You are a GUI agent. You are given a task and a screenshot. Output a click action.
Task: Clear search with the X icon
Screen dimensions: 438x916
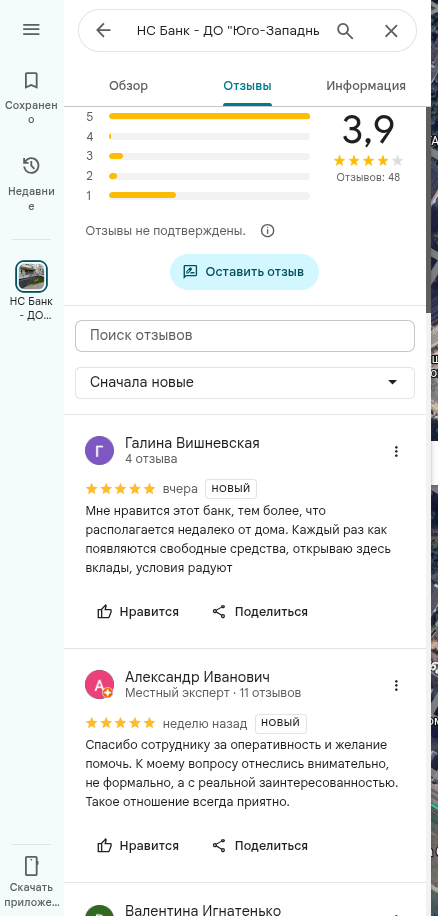coord(391,31)
